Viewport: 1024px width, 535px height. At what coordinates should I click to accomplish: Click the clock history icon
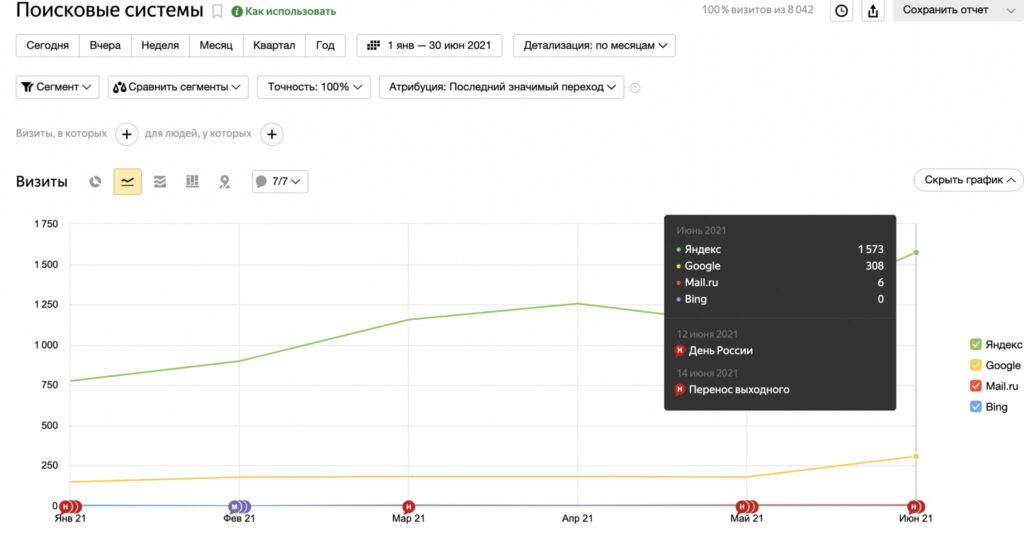click(842, 11)
